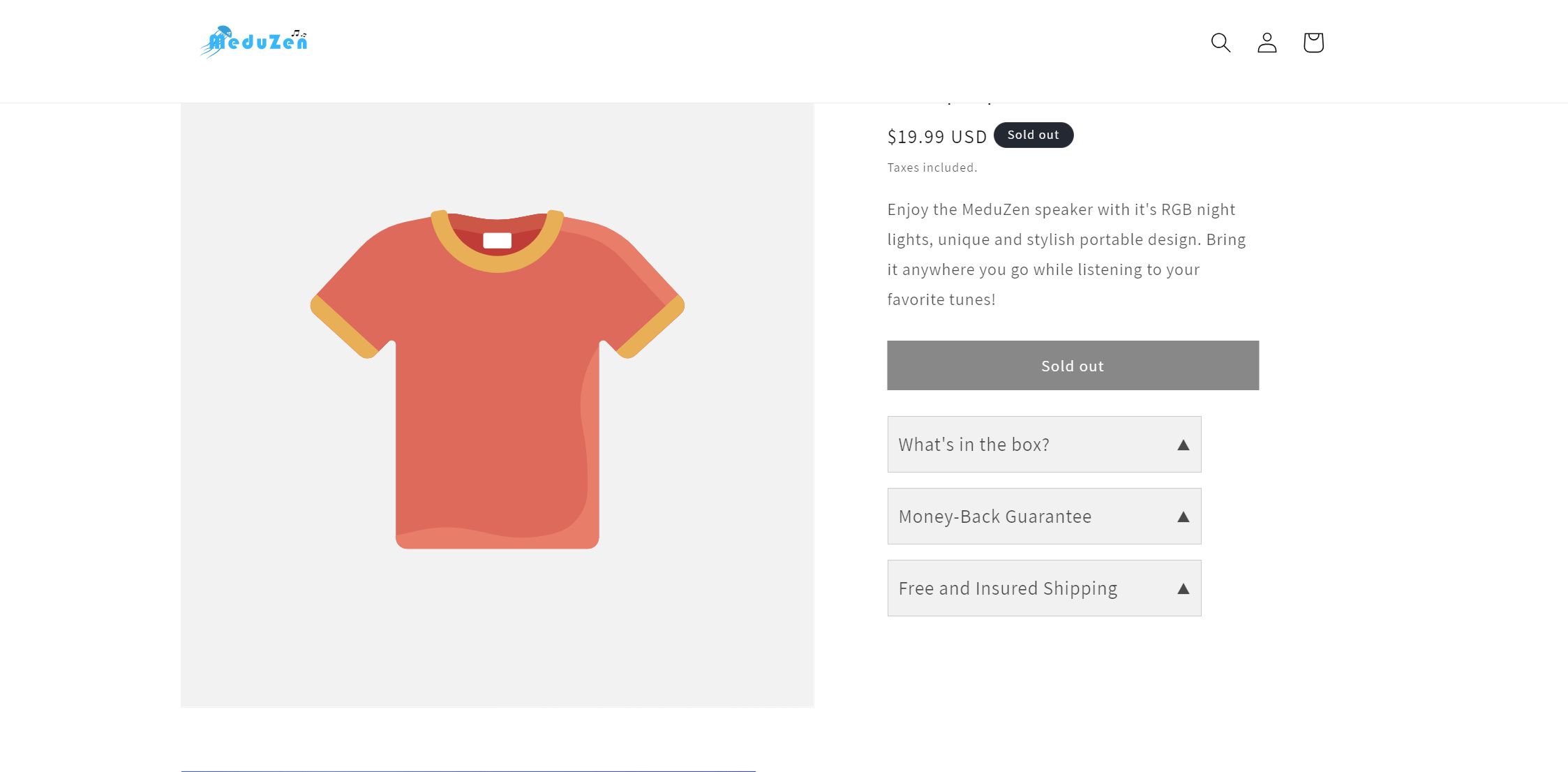The height and width of the screenshot is (772, 1568).
Task: Click the "Taxes included." text
Action: point(932,168)
